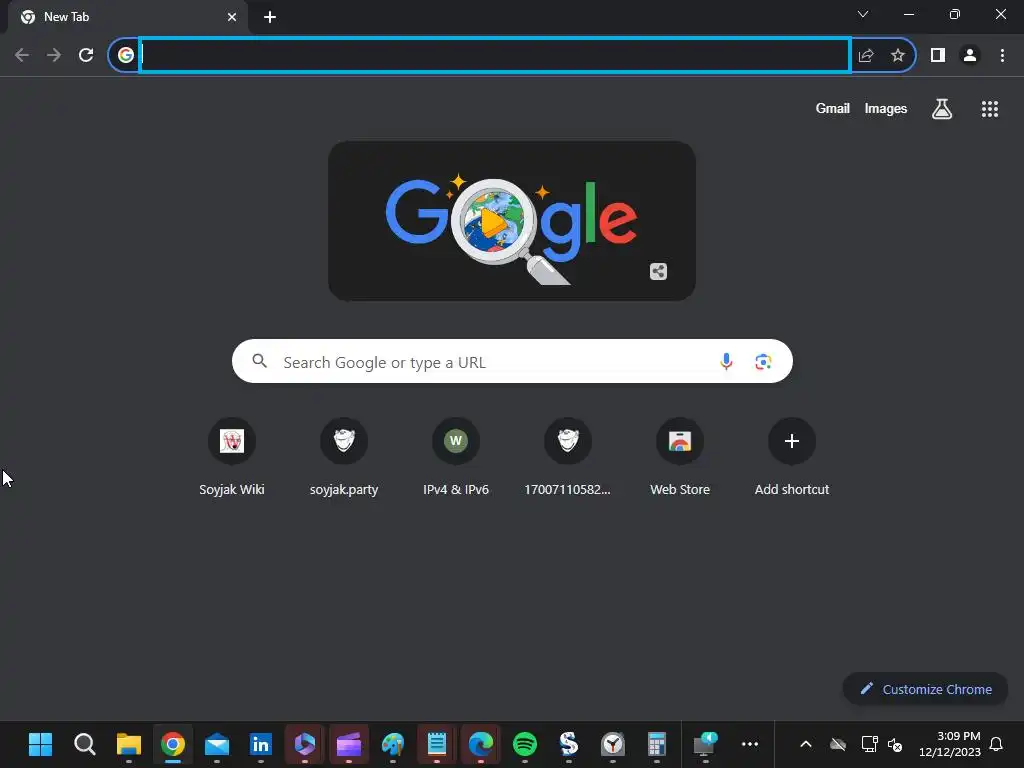Click Add shortcut
This screenshot has width=1024, height=768.
coord(792,458)
